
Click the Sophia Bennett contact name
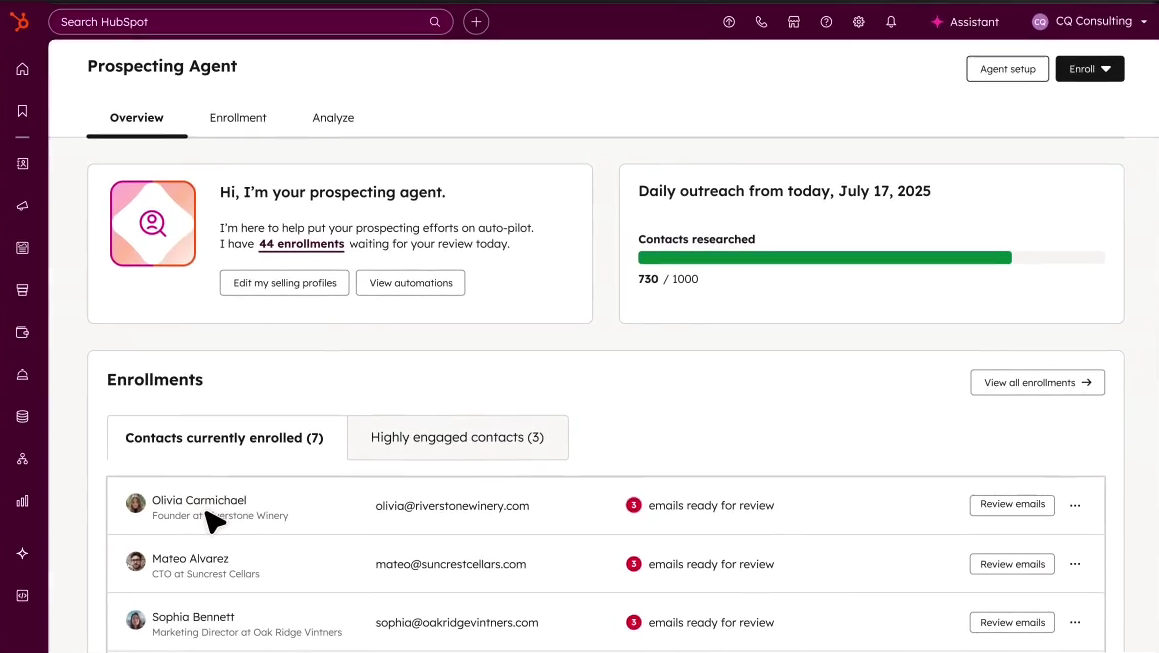pos(193,617)
